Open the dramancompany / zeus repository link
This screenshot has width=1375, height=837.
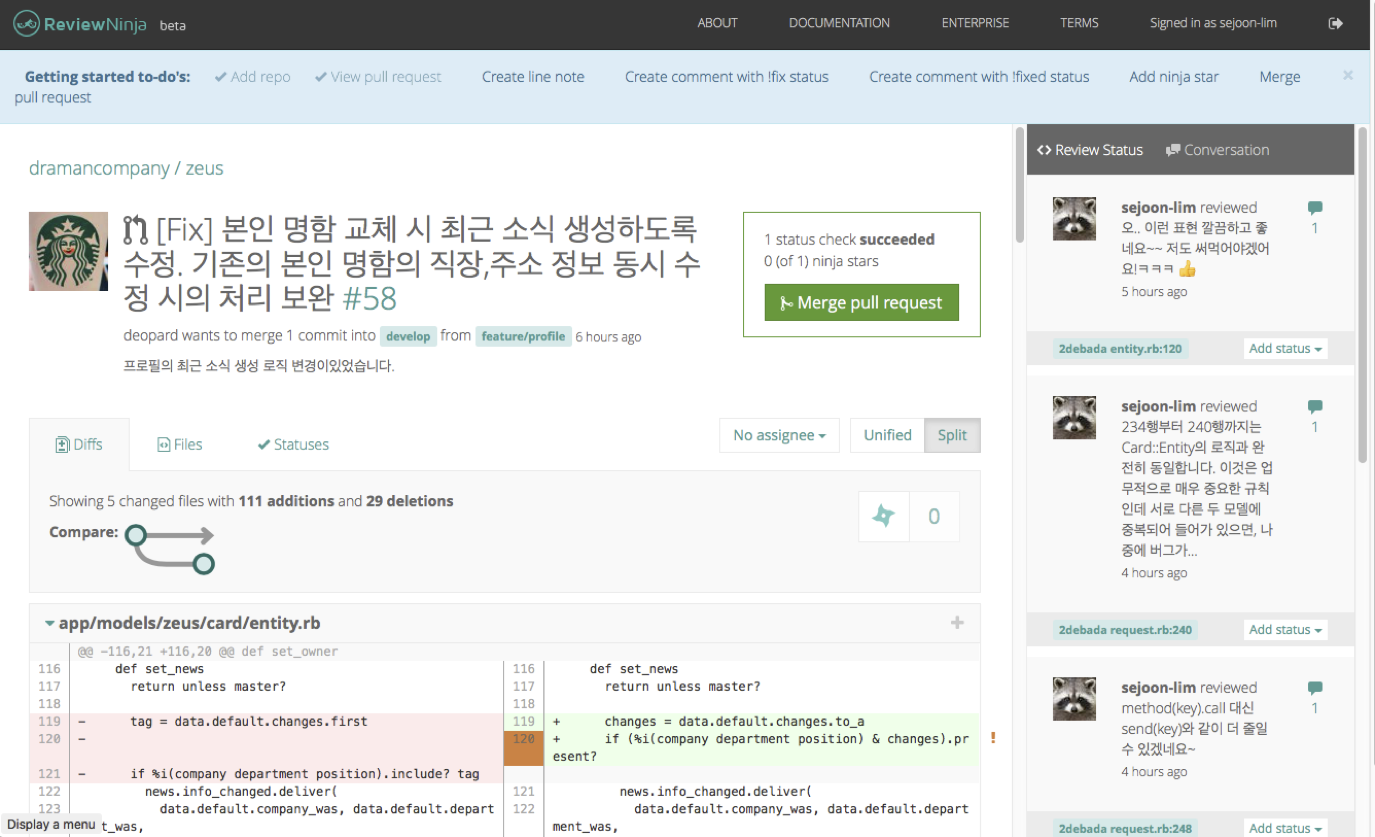[126, 168]
